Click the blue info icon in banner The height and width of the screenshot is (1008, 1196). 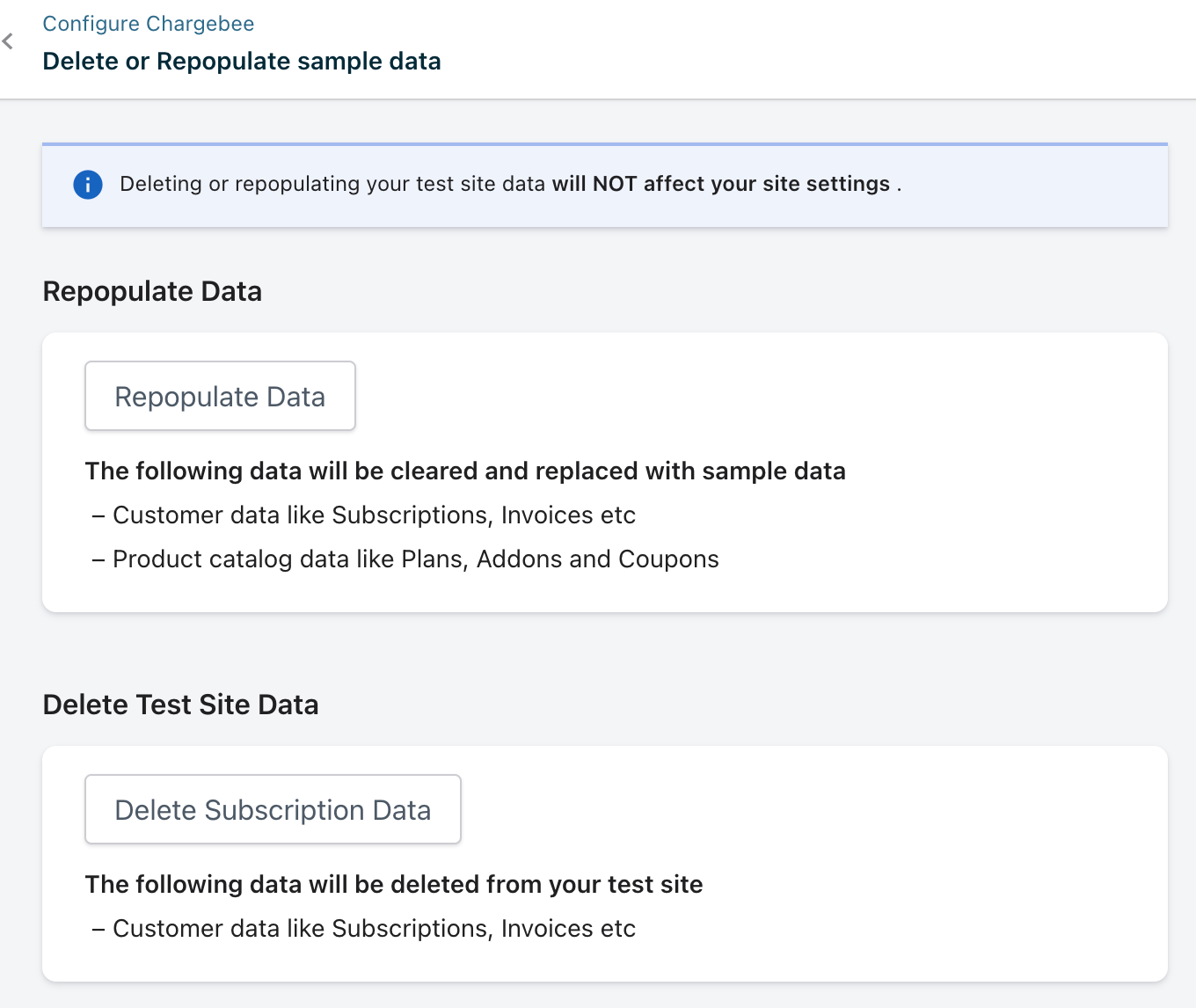point(88,185)
